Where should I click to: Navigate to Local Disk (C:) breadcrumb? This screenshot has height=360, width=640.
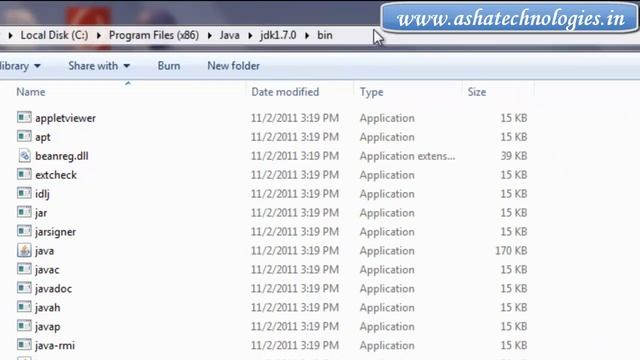[x=54, y=36]
